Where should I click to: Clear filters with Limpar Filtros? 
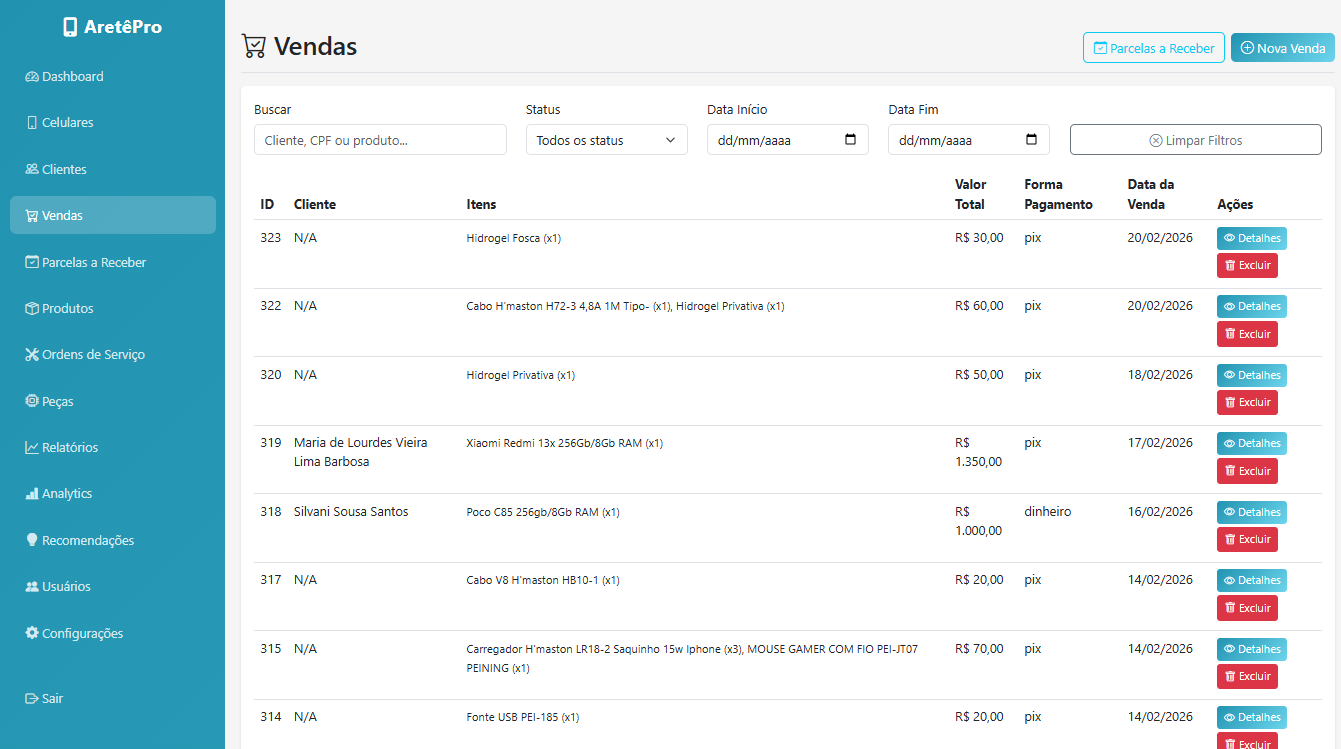(1195, 140)
